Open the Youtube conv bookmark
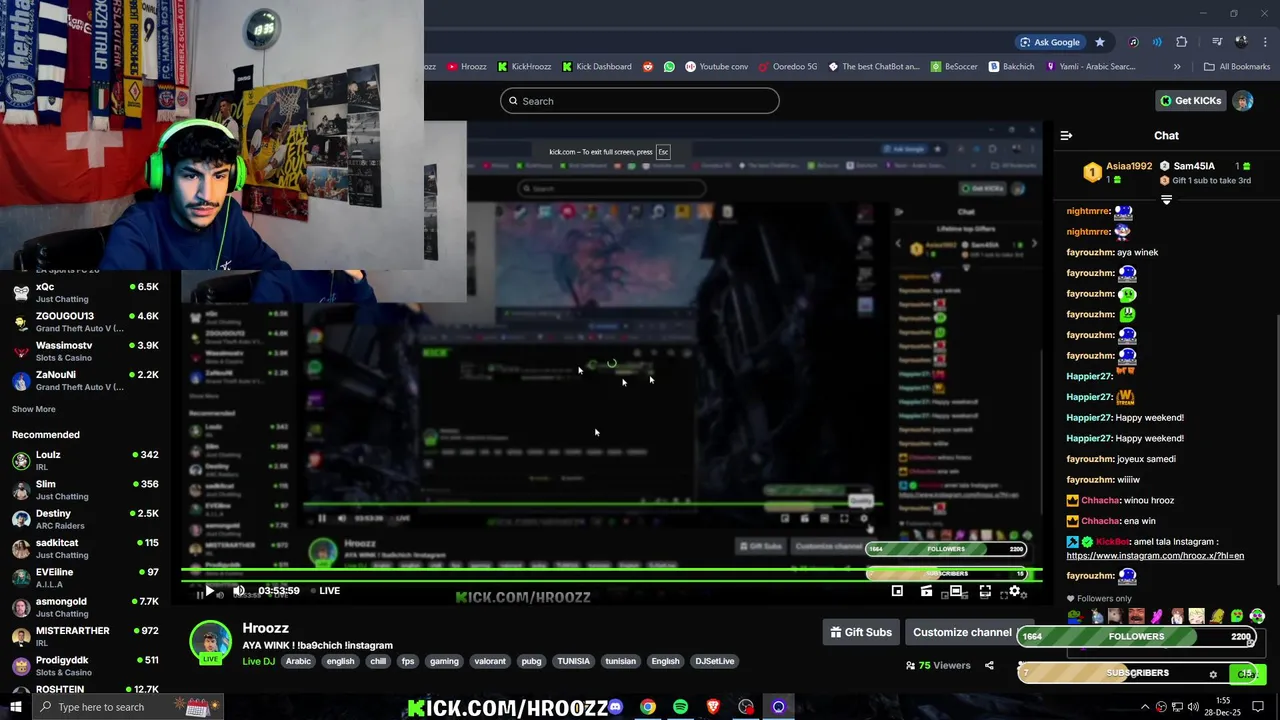This screenshot has height=720, width=1280. coord(716,67)
